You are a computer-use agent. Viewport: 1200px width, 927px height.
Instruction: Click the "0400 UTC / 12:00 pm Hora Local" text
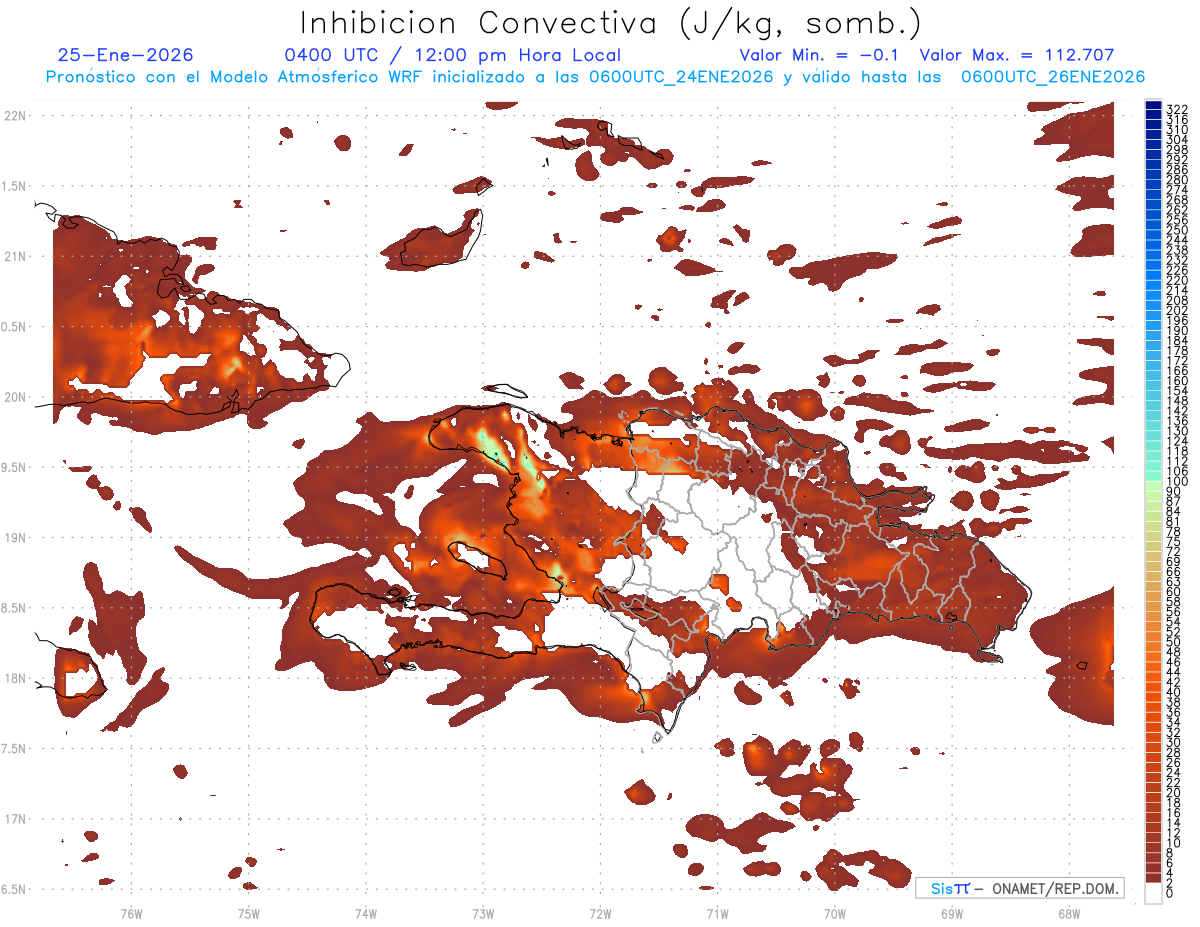tap(452, 56)
